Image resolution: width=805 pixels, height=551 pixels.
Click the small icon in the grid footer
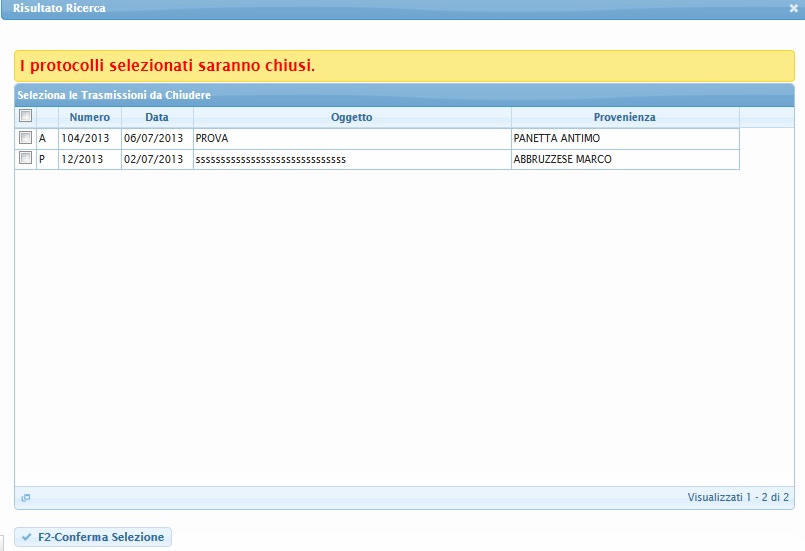[26, 497]
